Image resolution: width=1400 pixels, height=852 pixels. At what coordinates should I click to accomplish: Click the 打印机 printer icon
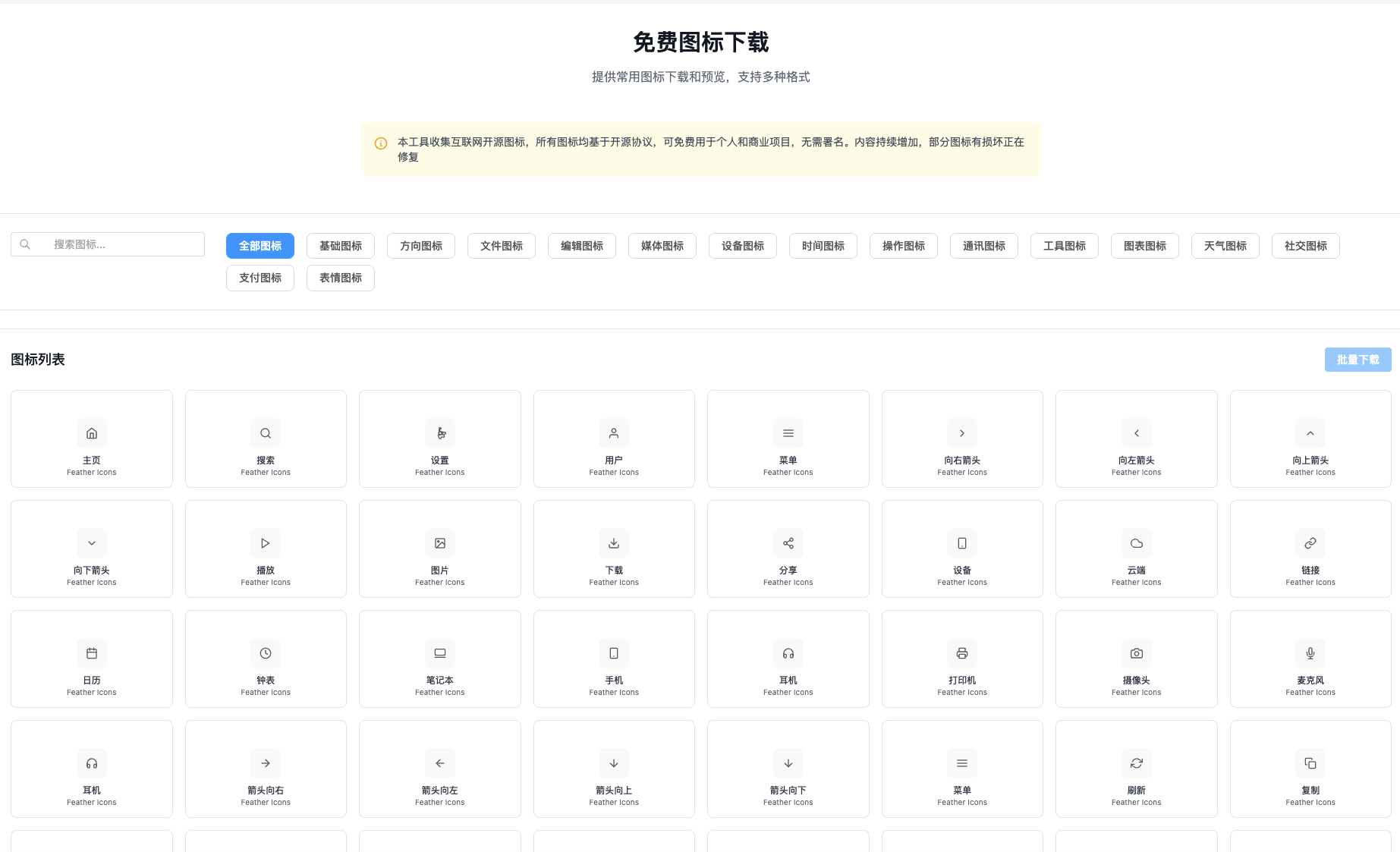pyautogui.click(x=962, y=653)
